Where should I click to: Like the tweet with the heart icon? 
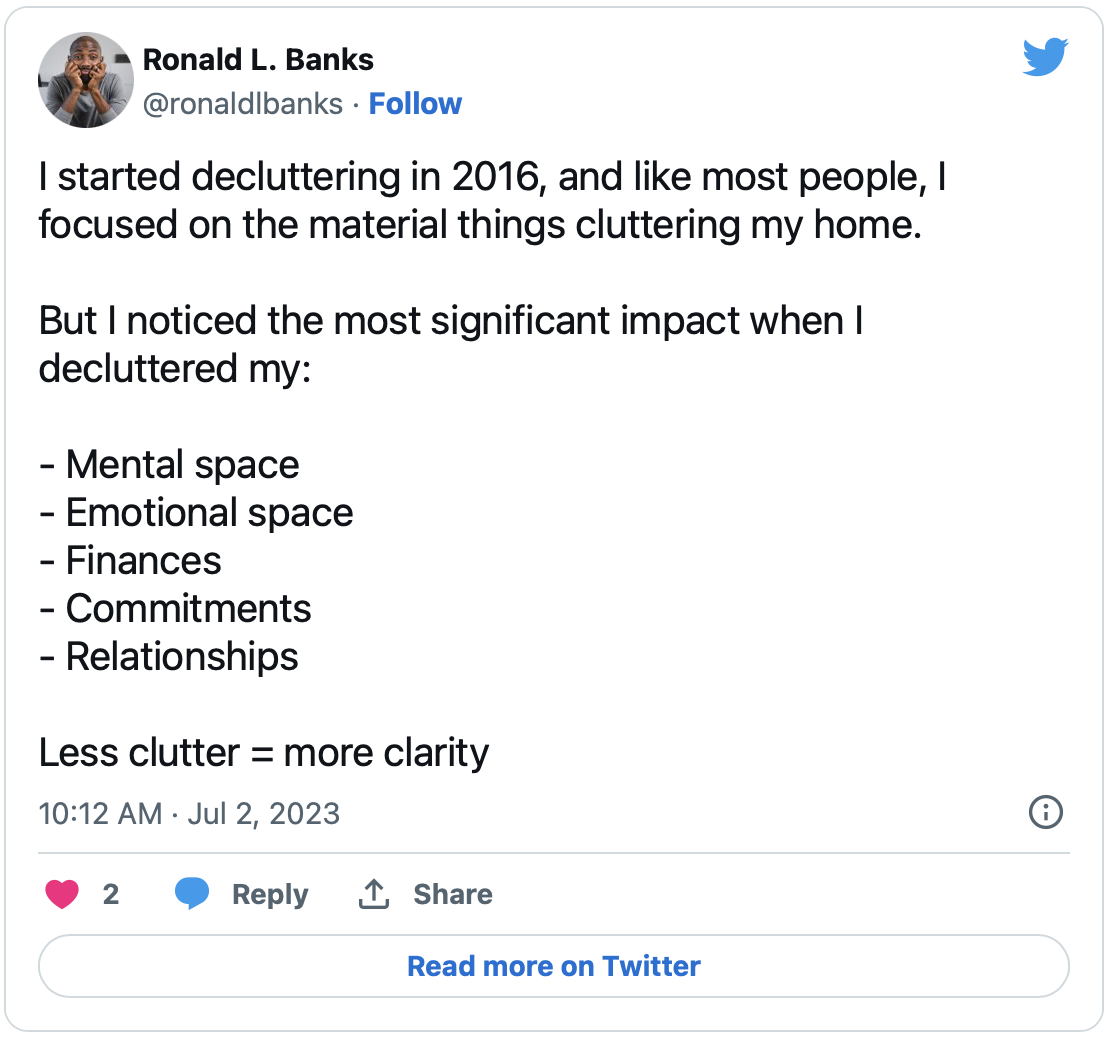click(62, 893)
